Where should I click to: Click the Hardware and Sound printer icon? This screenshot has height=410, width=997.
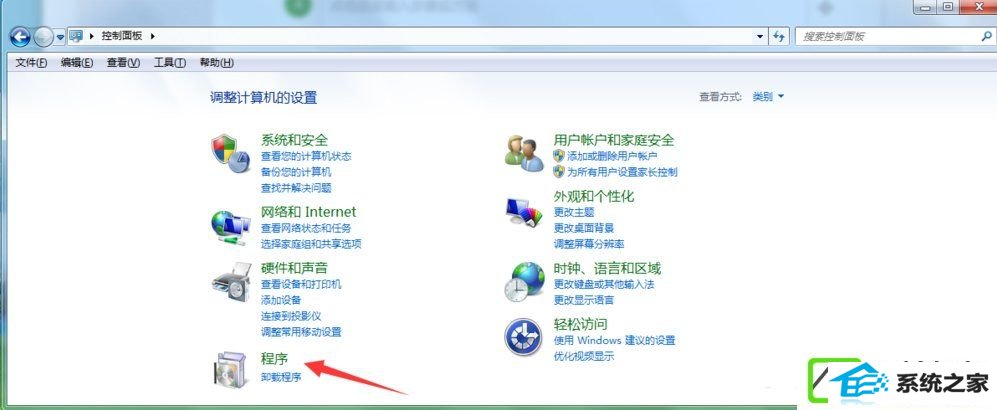pyautogui.click(x=231, y=282)
